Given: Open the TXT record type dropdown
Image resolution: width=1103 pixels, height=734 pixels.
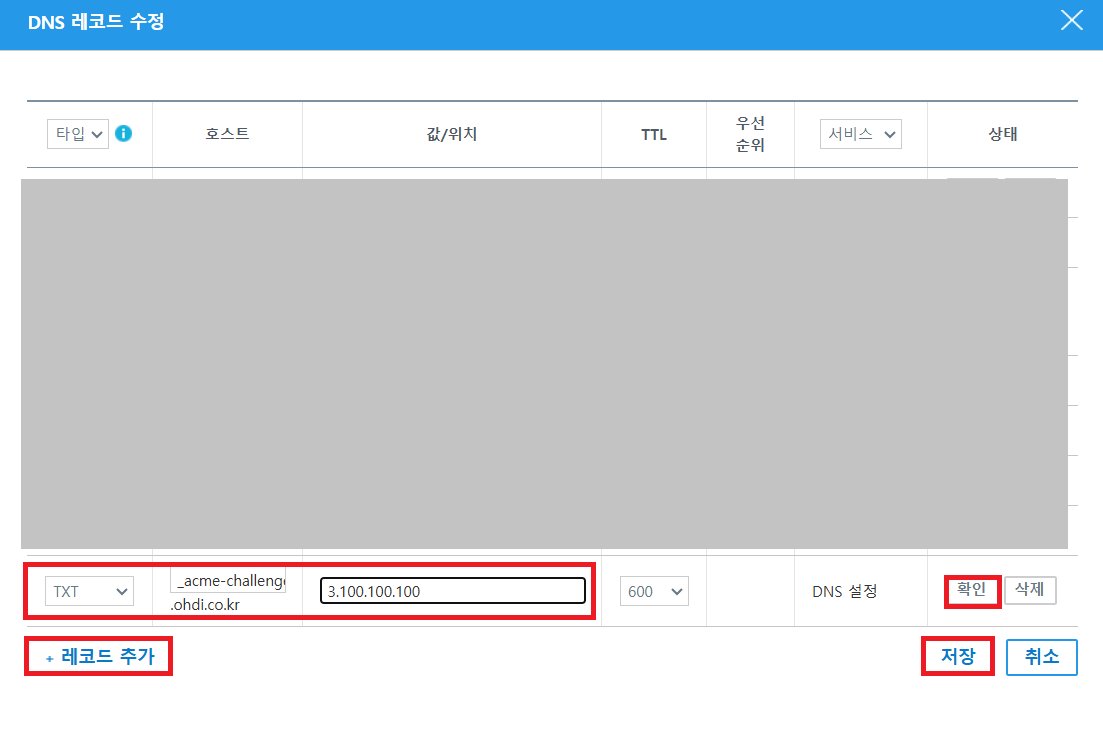Looking at the screenshot, I should [89, 591].
